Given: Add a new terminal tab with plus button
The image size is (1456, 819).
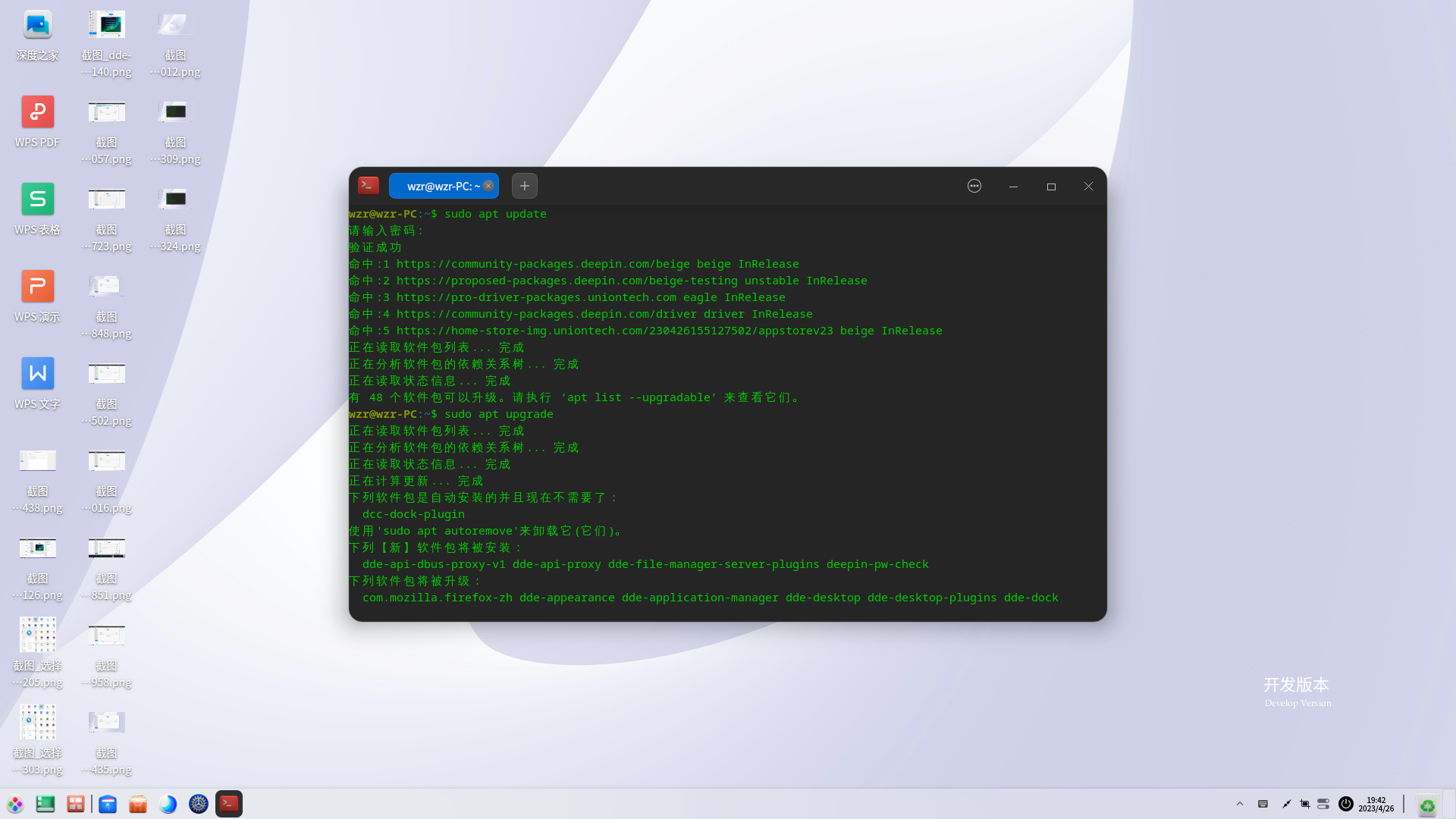Looking at the screenshot, I should click(524, 186).
